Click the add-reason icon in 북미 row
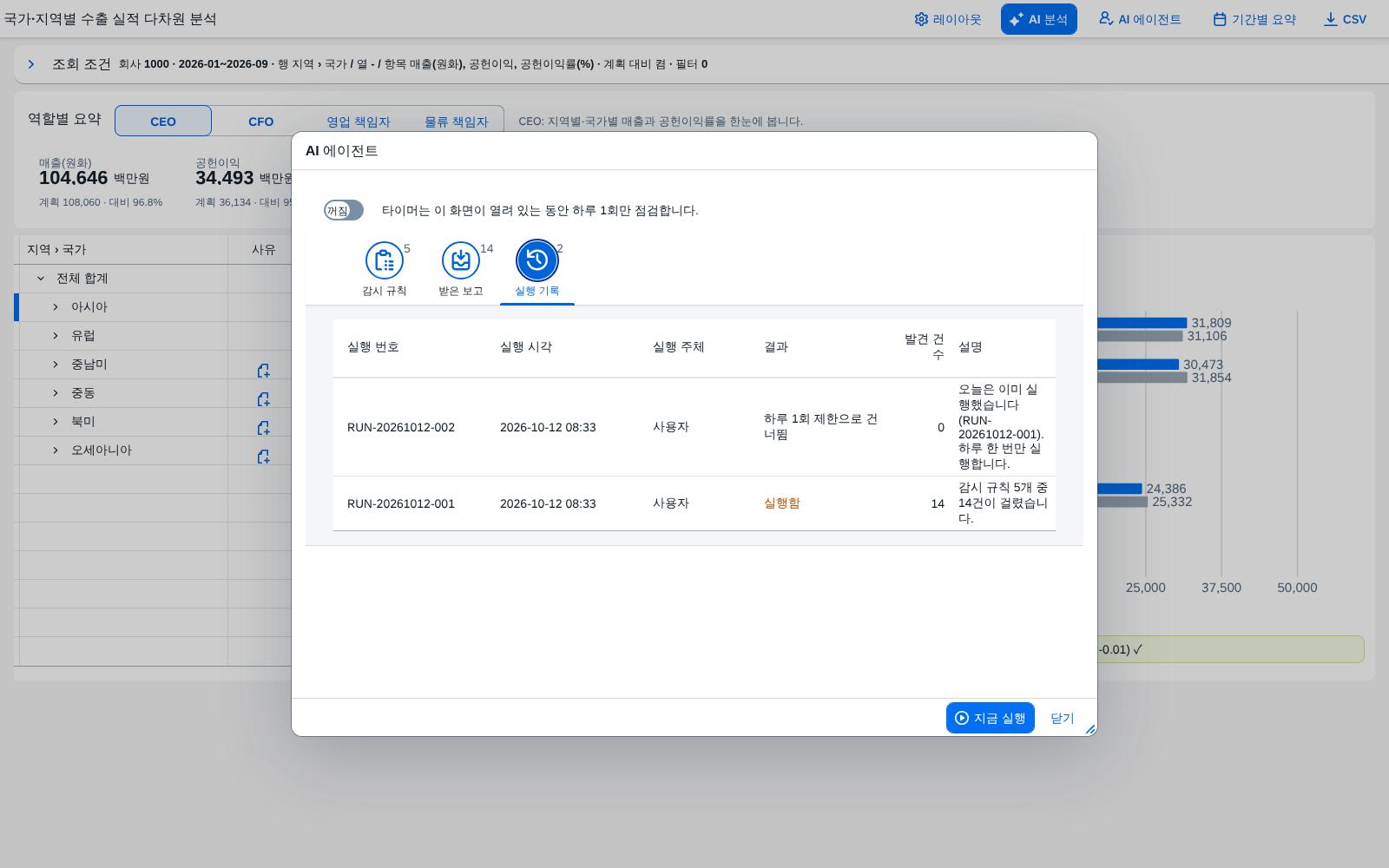The height and width of the screenshot is (868, 1389). click(x=263, y=428)
